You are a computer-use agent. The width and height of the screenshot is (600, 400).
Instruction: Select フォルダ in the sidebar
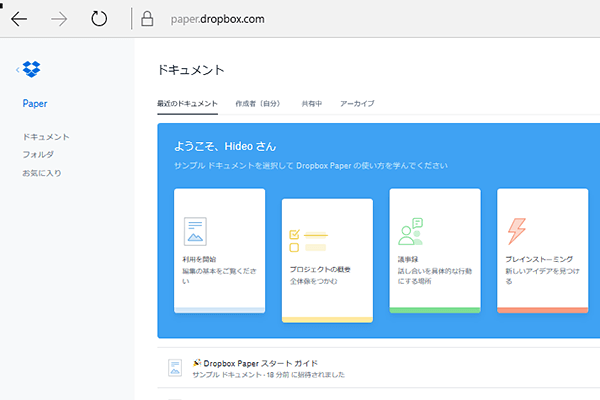38,155
